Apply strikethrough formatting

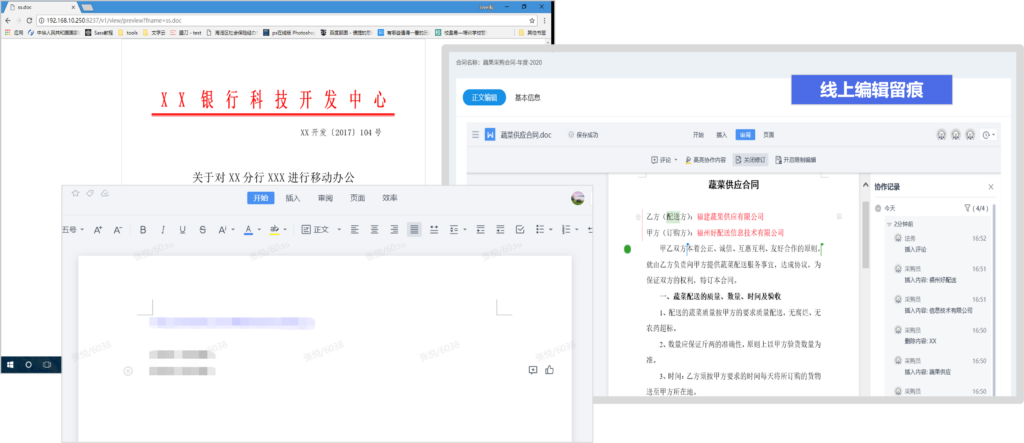204,230
